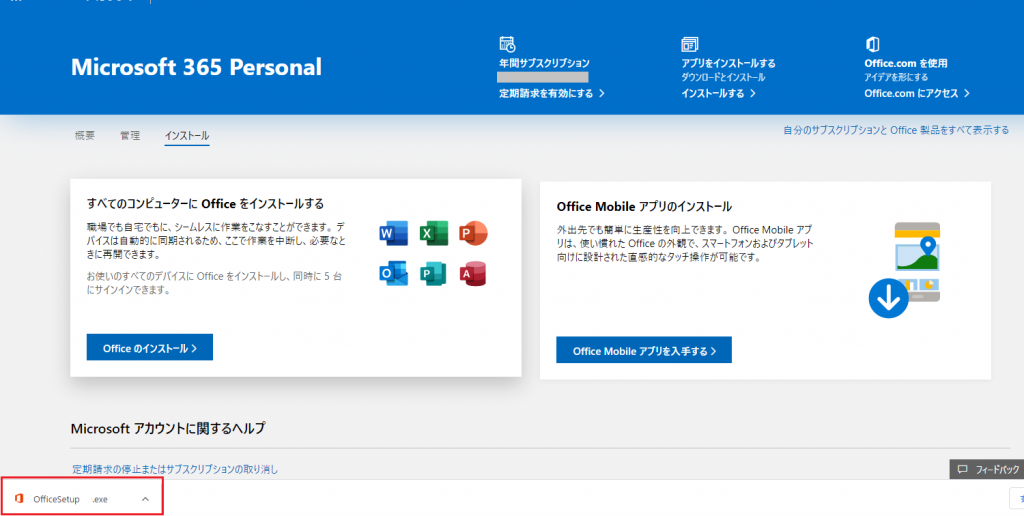Click アプリをインストールする heading text
Screen dimensions: 1024x516
(x=728, y=63)
